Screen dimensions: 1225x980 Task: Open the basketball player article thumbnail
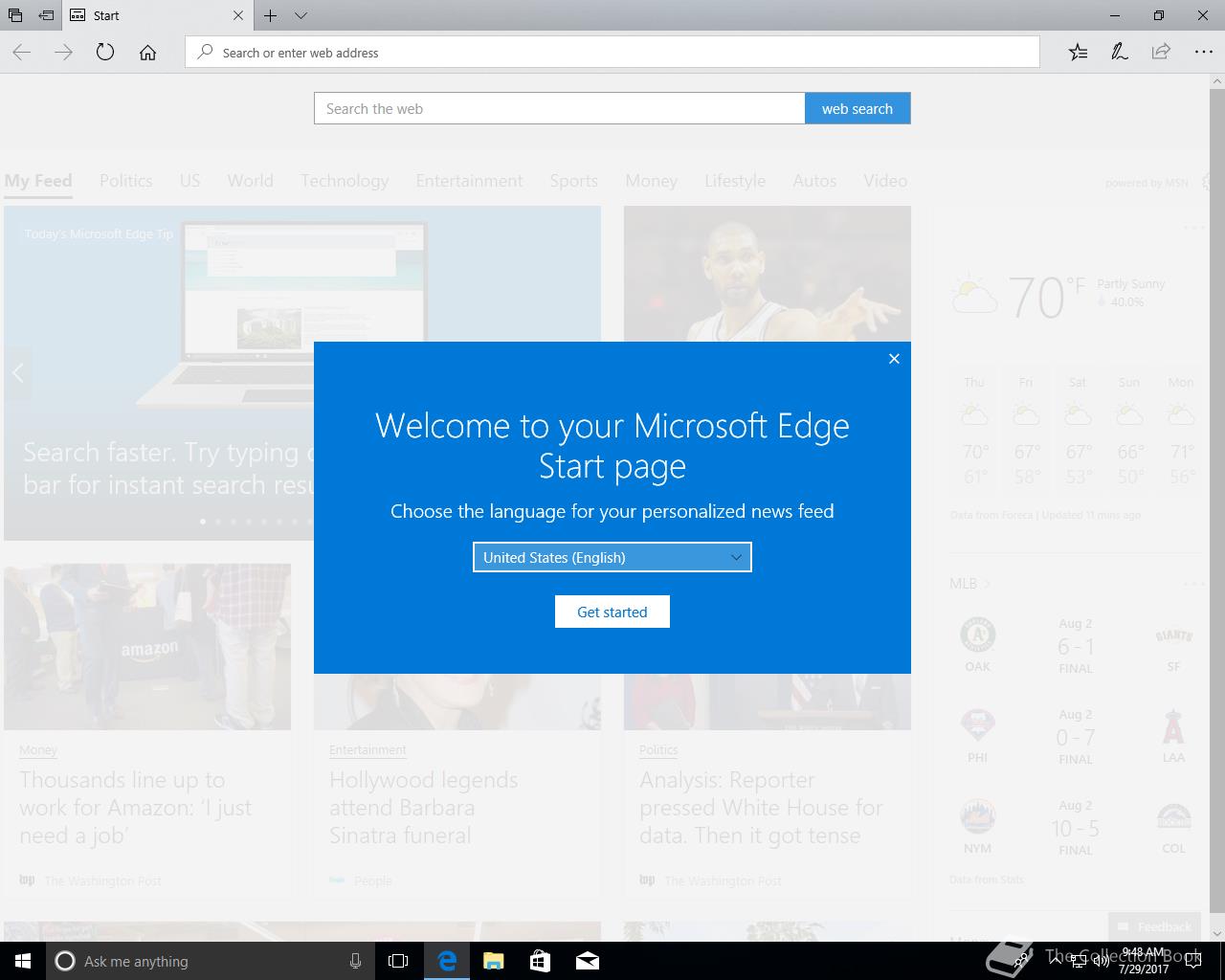[768, 274]
